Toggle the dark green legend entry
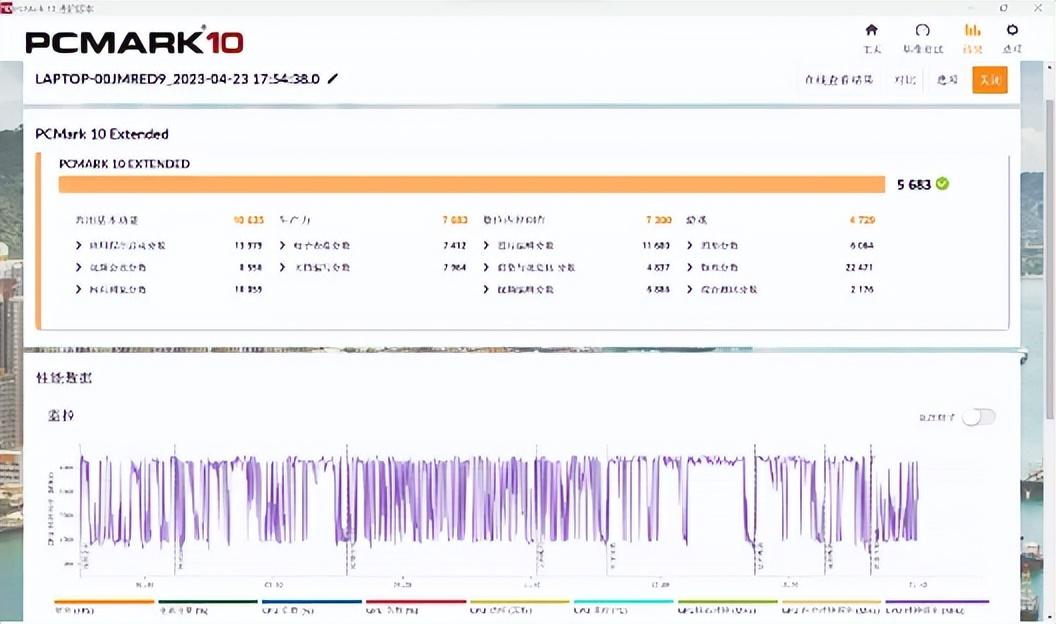This screenshot has height=624, width=1056. click(x=208, y=606)
